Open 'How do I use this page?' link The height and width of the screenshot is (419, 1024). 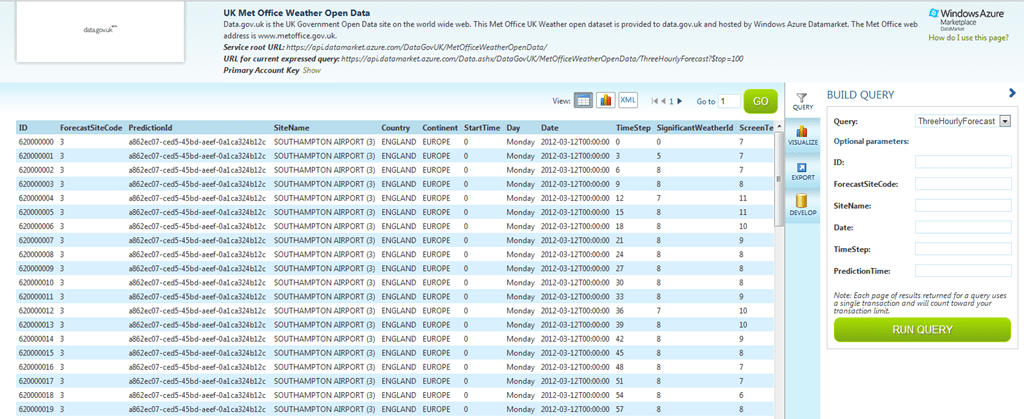click(968, 38)
